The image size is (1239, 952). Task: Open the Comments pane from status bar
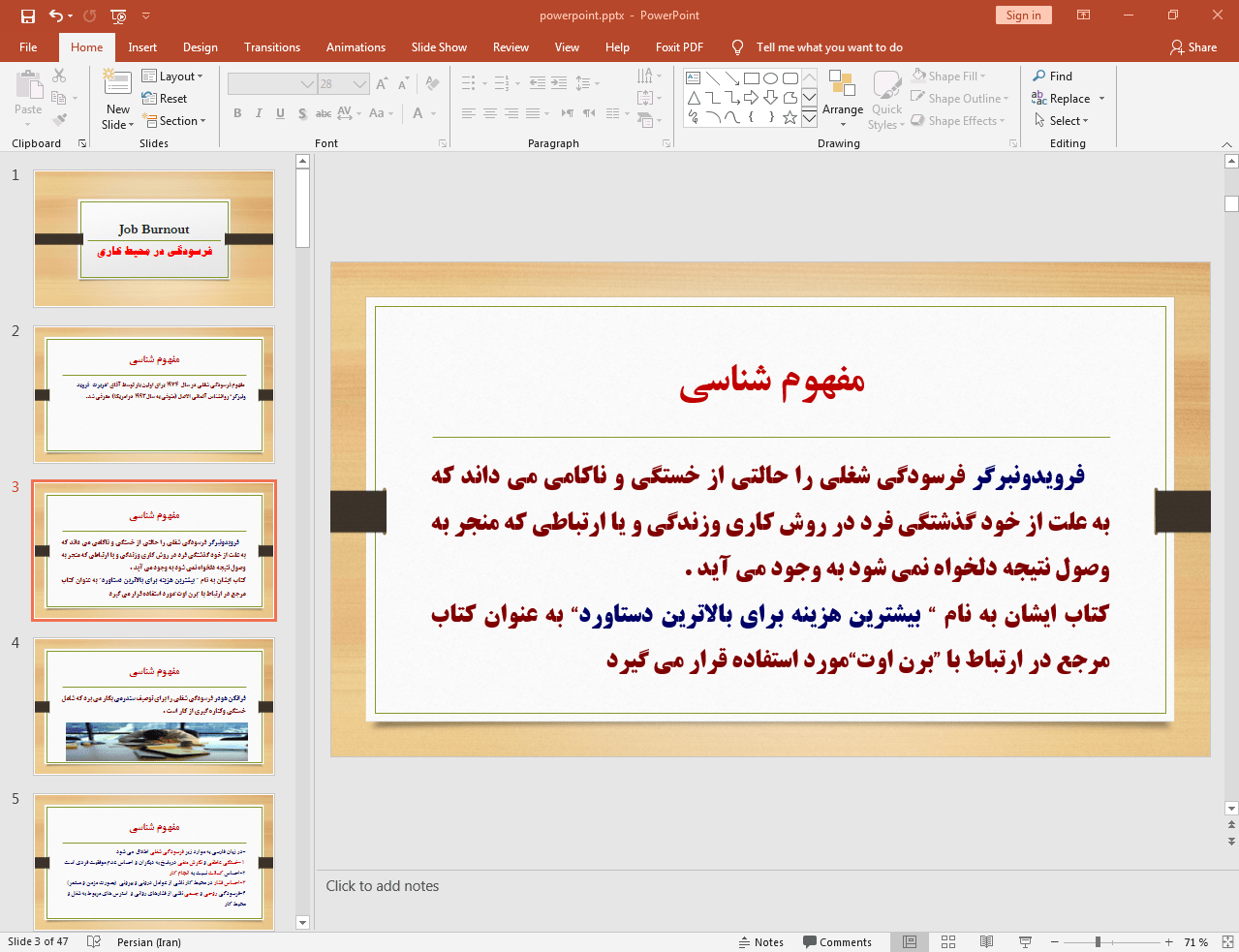click(837, 942)
